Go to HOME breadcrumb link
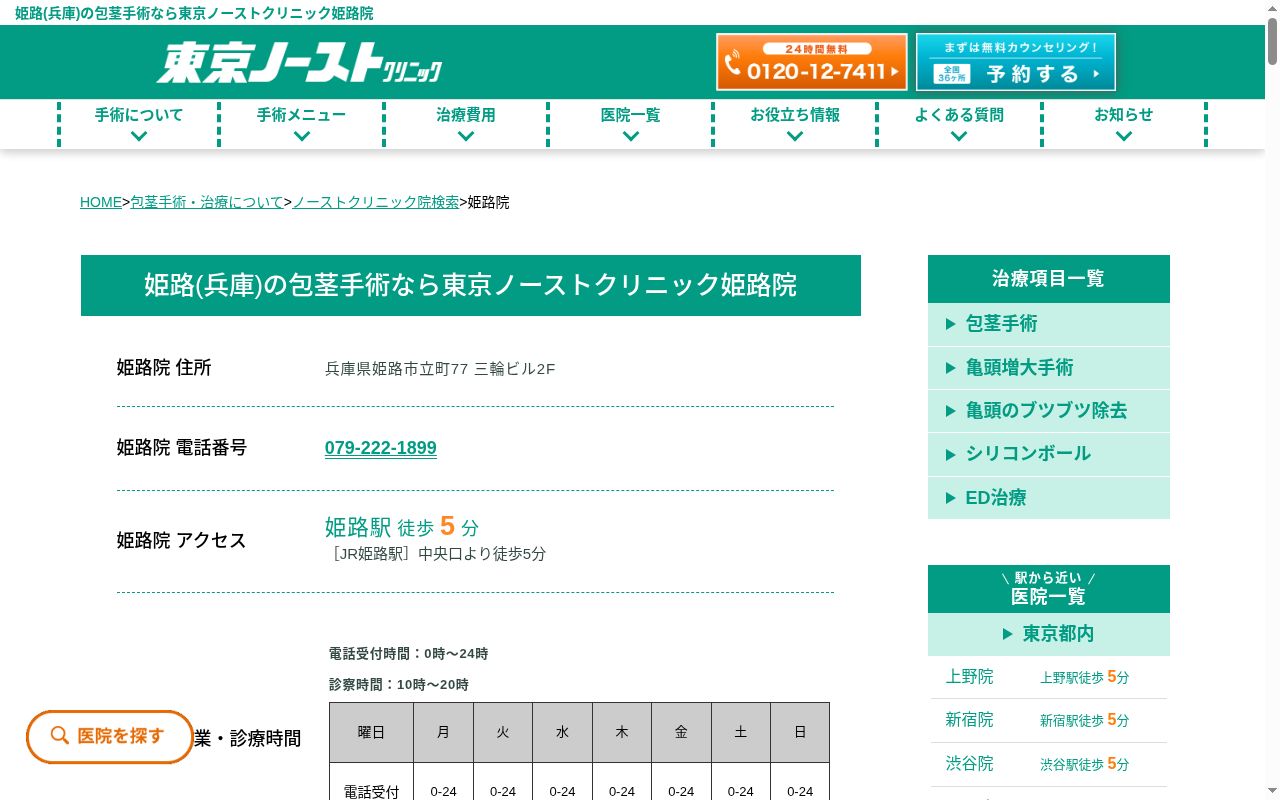1280x800 pixels. pos(101,202)
